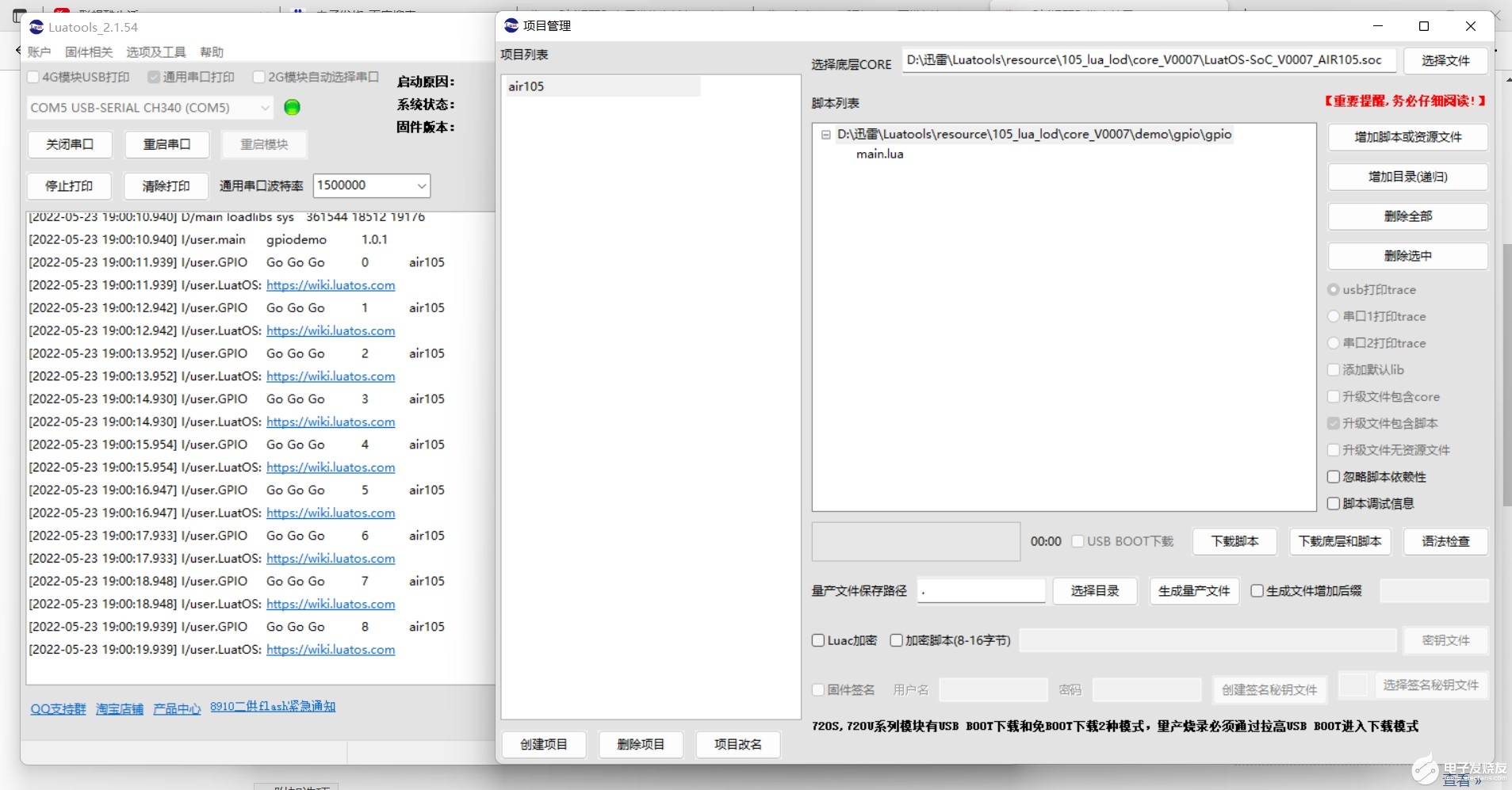
Task: Click the 下载脚本 button
Action: [1234, 541]
